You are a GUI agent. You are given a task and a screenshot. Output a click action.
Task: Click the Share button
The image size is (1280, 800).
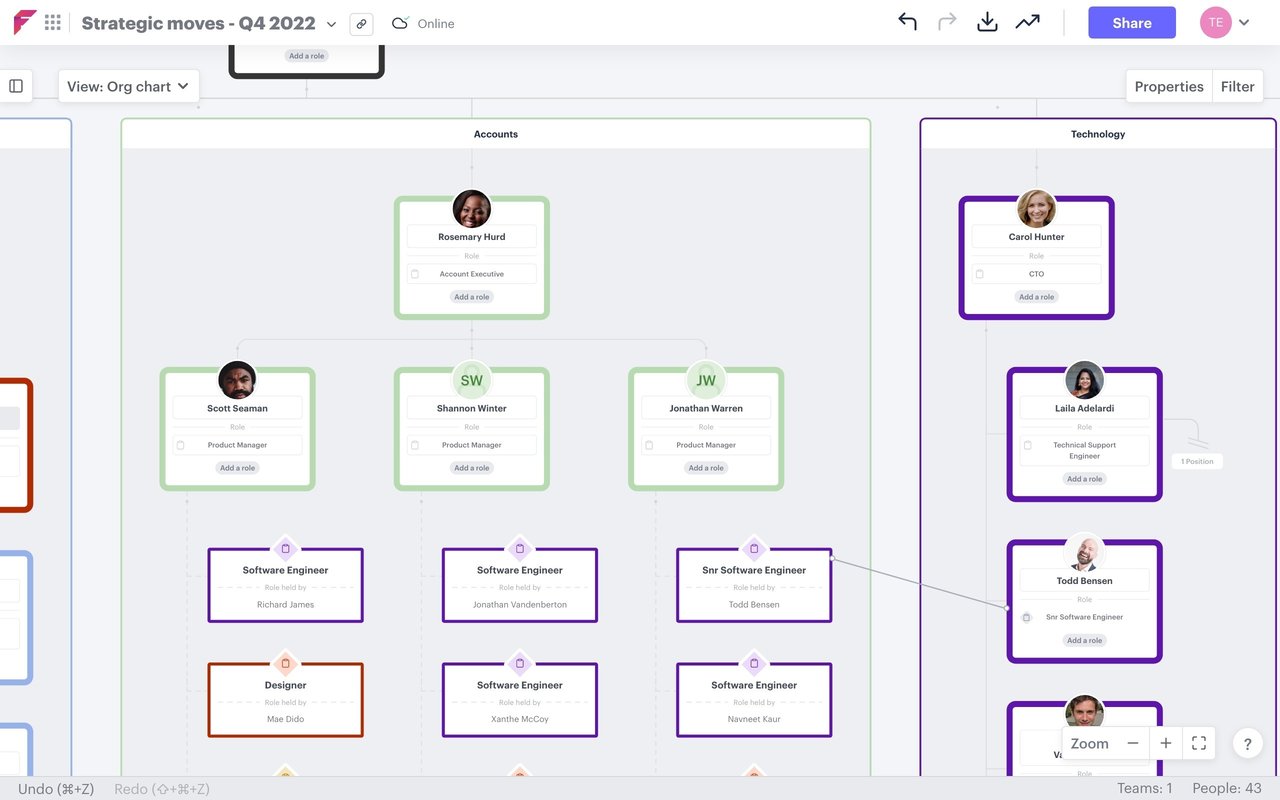(1131, 22)
